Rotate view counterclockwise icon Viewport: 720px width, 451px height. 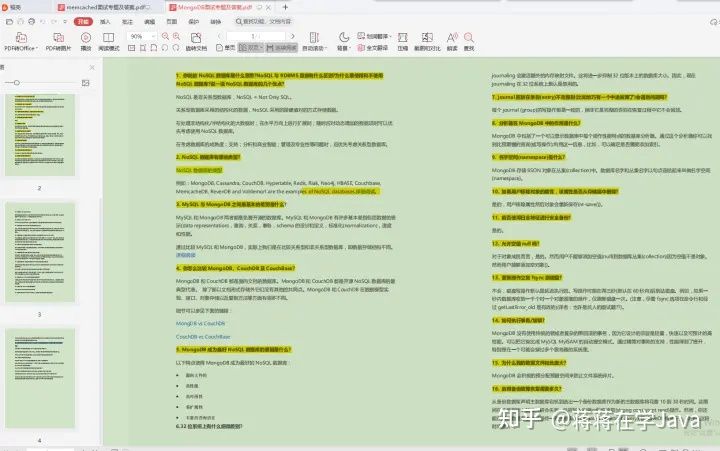pyautogui.click(x=165, y=48)
